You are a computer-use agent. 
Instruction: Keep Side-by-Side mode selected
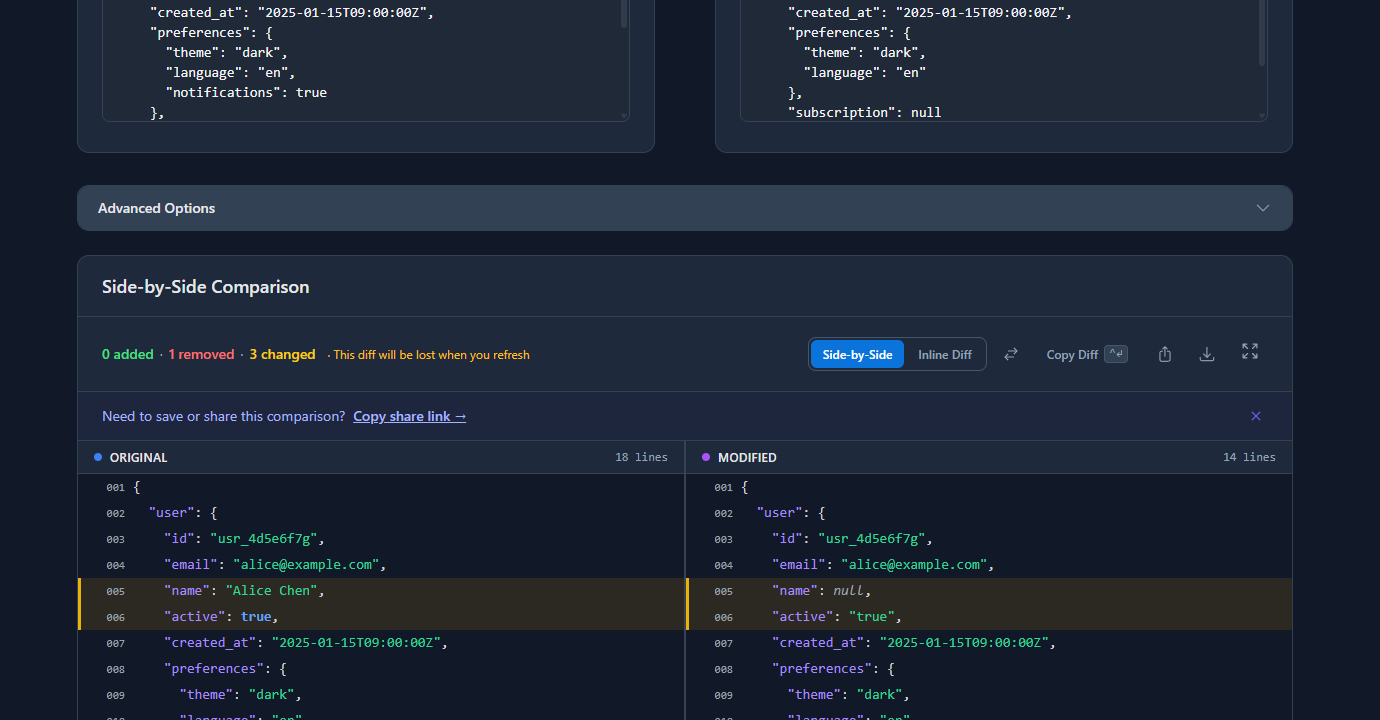tap(856, 353)
